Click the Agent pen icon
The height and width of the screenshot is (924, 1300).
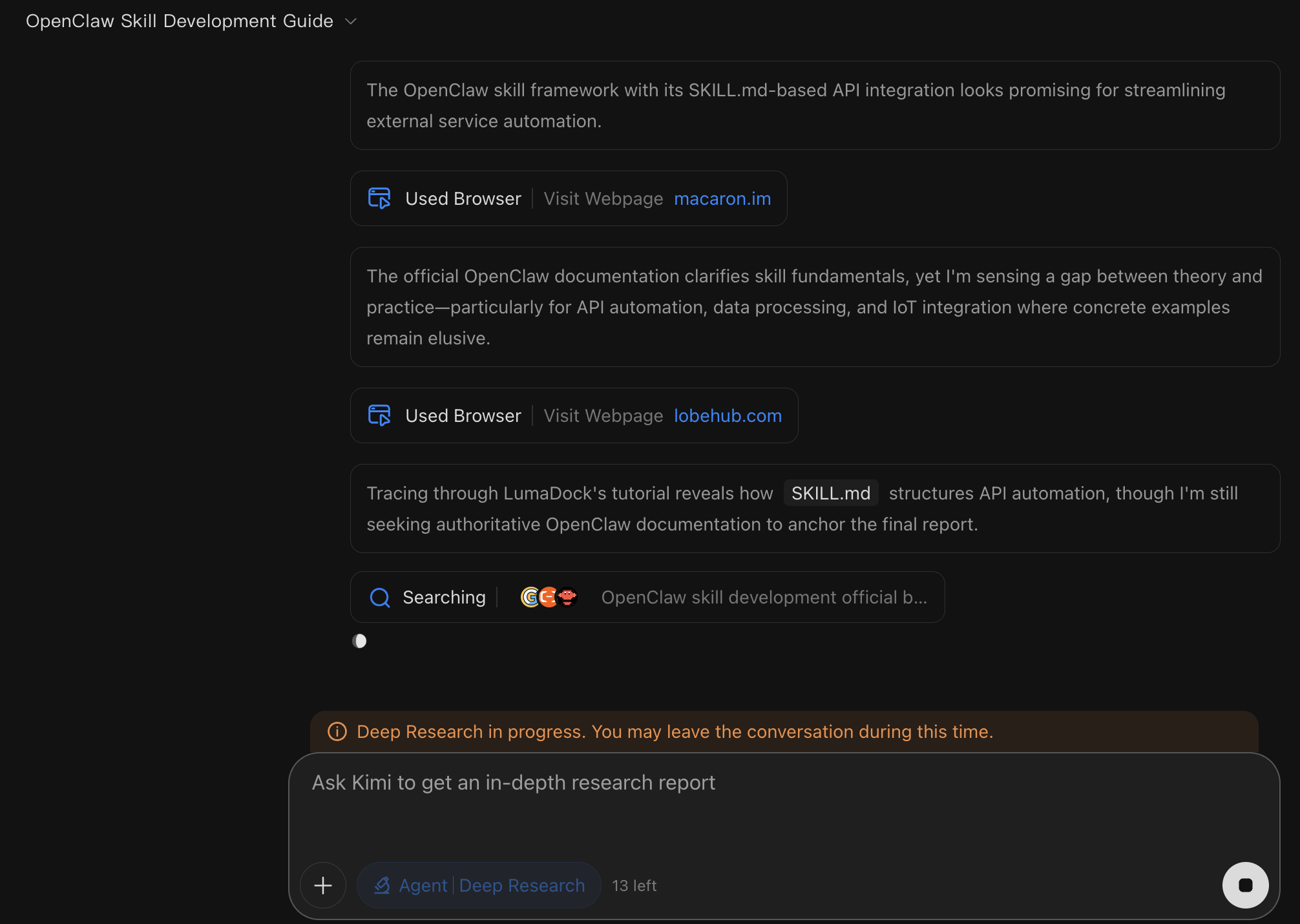(382, 885)
